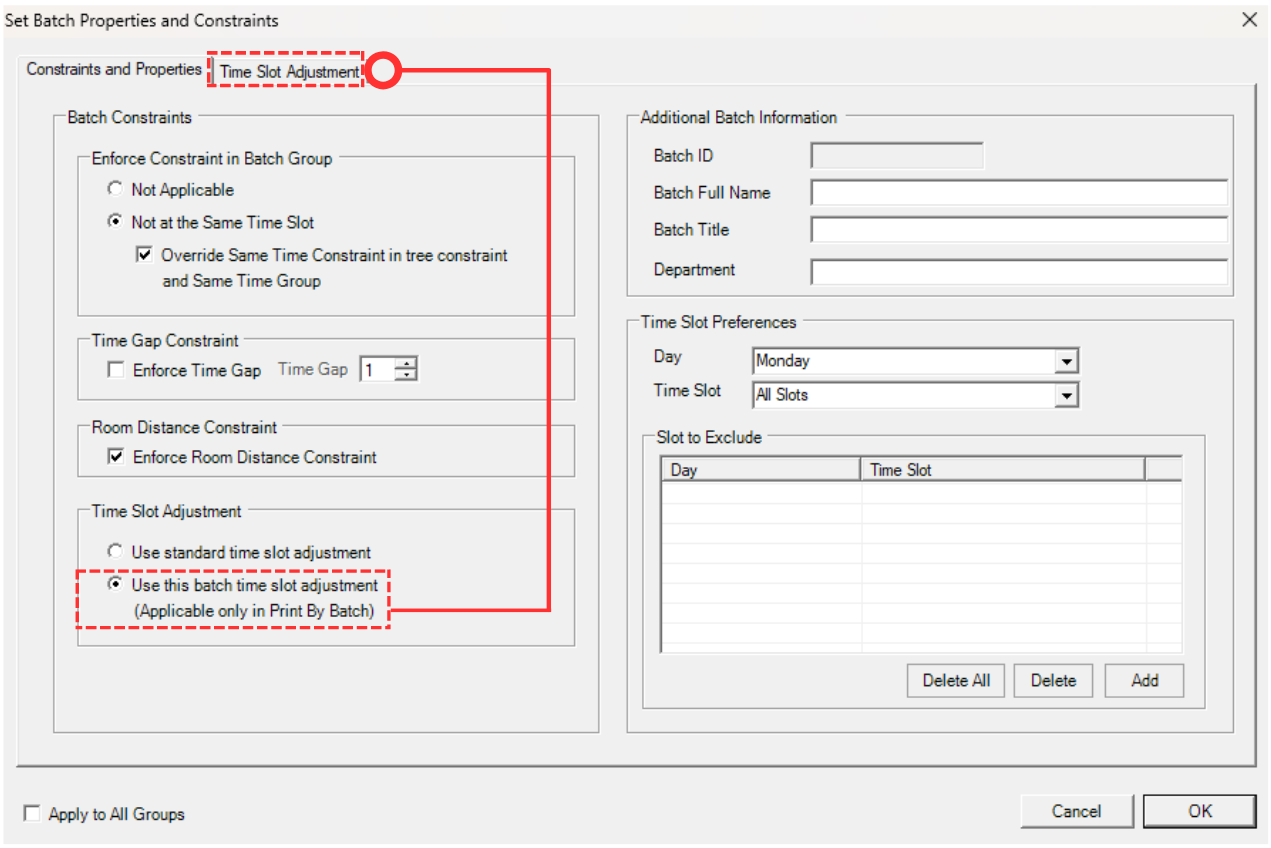Click the Batch Full Name field
Viewport: 1271px width, 848px height.
click(1018, 193)
